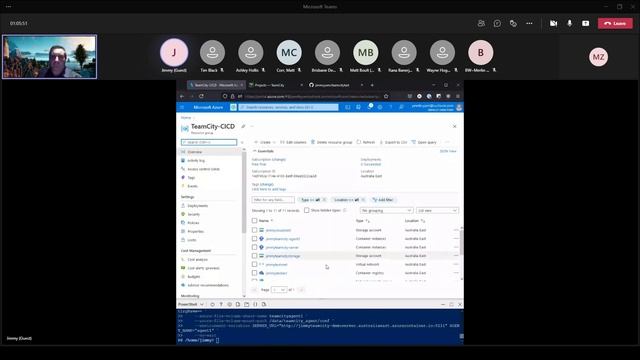The height and width of the screenshot is (360, 640).
Task: Open the Create dropdown
Action: (x=265, y=142)
